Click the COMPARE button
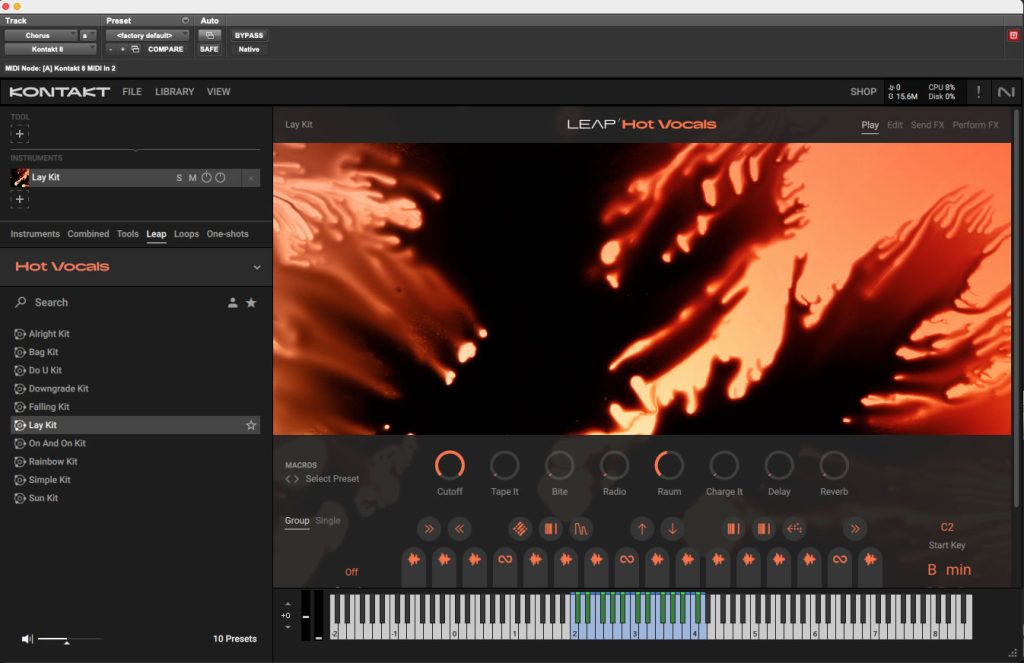This screenshot has width=1024, height=663. point(165,49)
